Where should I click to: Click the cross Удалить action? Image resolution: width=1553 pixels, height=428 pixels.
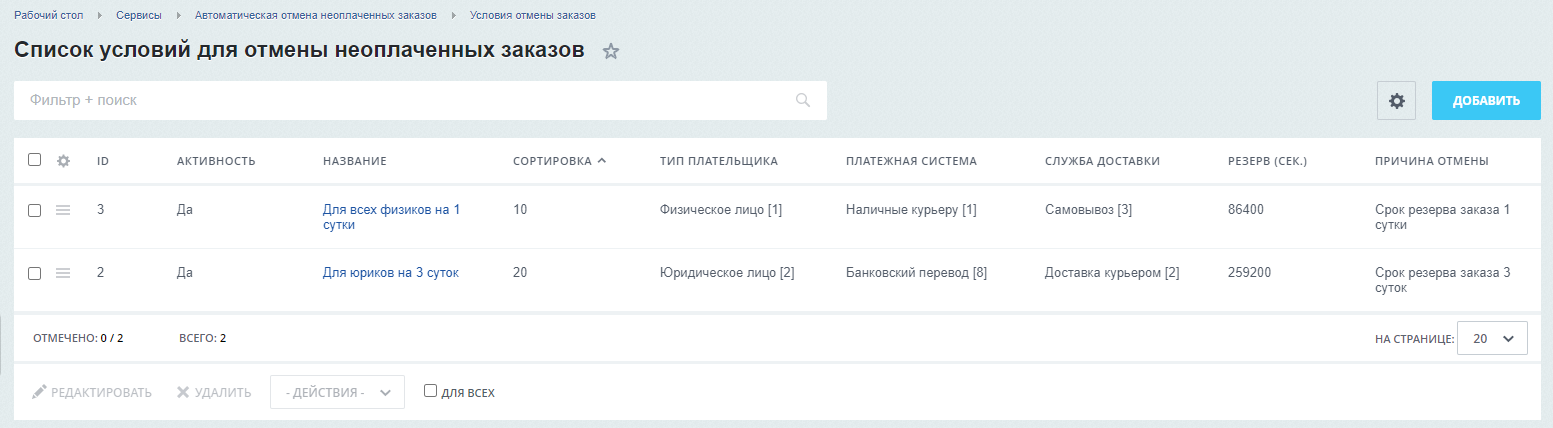click(x=214, y=392)
